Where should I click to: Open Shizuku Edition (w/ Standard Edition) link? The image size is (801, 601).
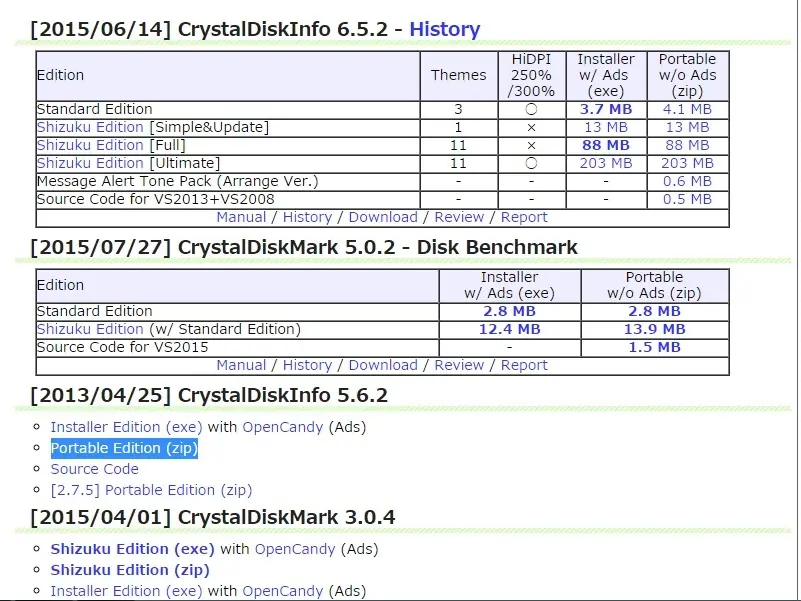click(x=90, y=329)
